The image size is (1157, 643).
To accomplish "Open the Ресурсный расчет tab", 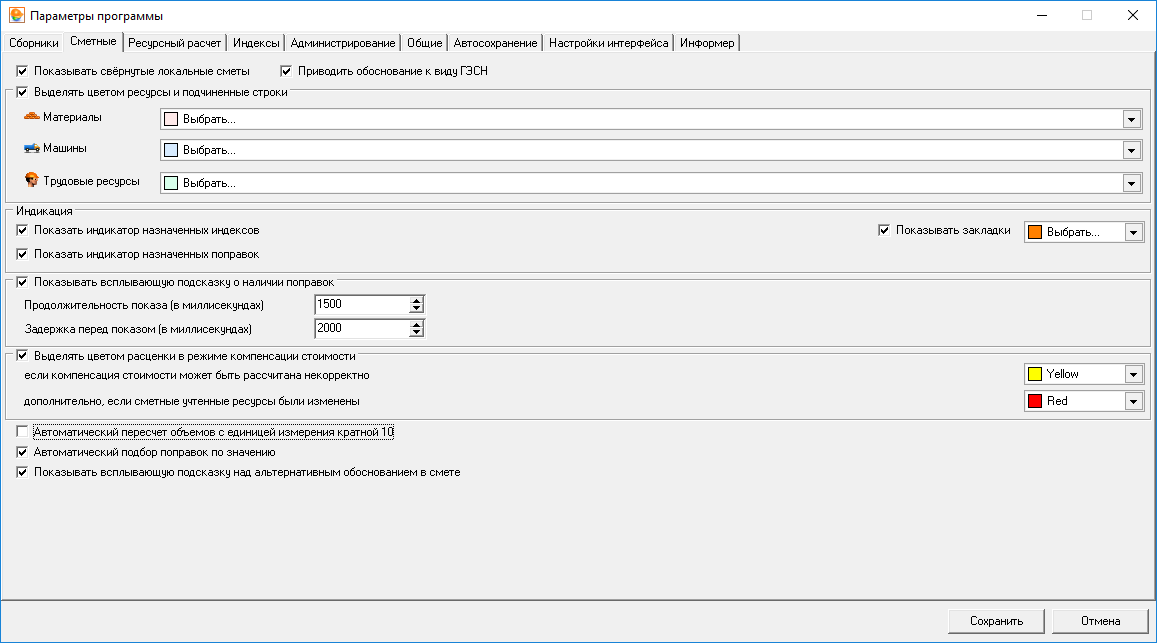I will [174, 43].
